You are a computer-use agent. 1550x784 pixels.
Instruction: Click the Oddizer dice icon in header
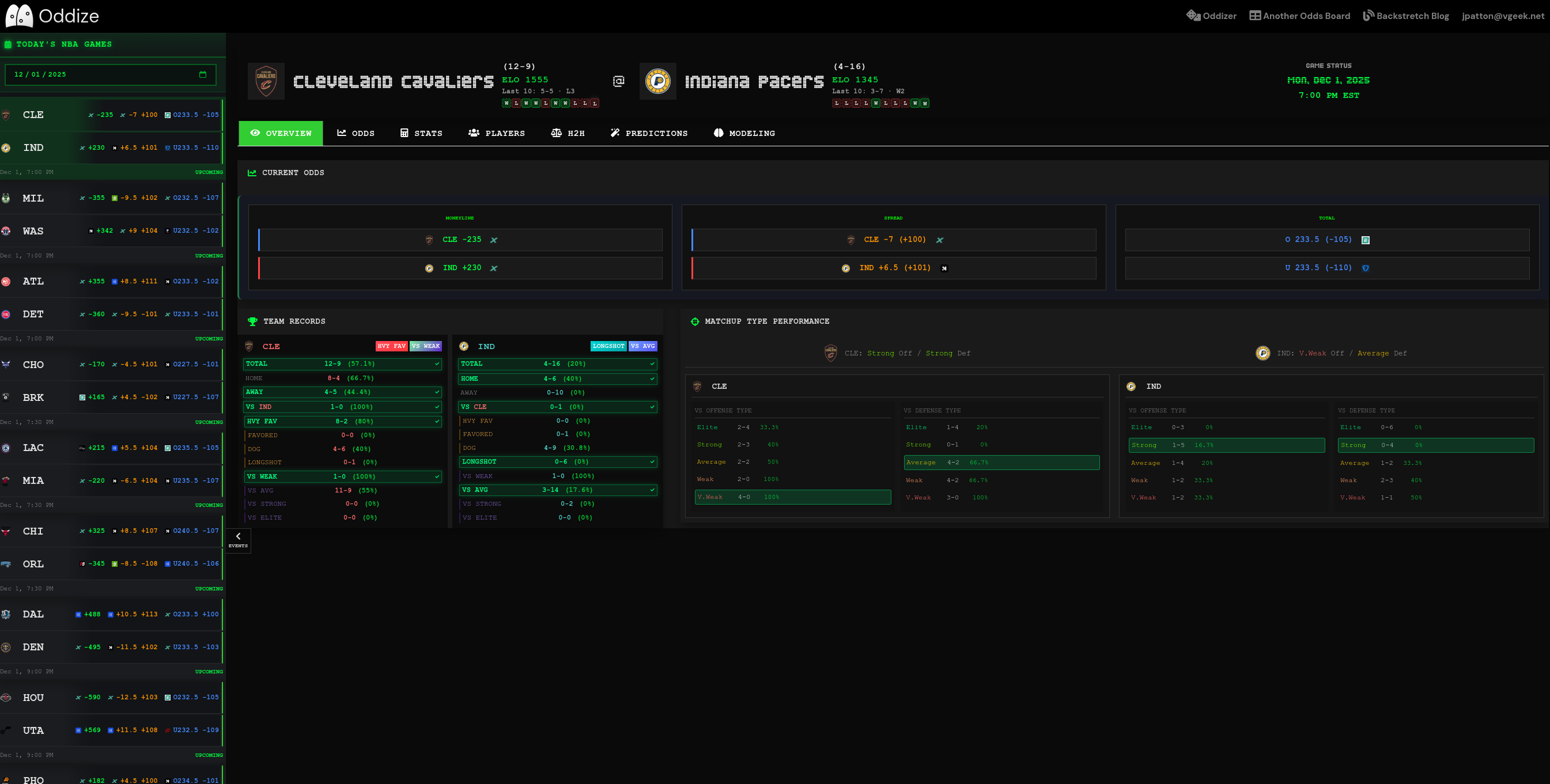click(1193, 16)
